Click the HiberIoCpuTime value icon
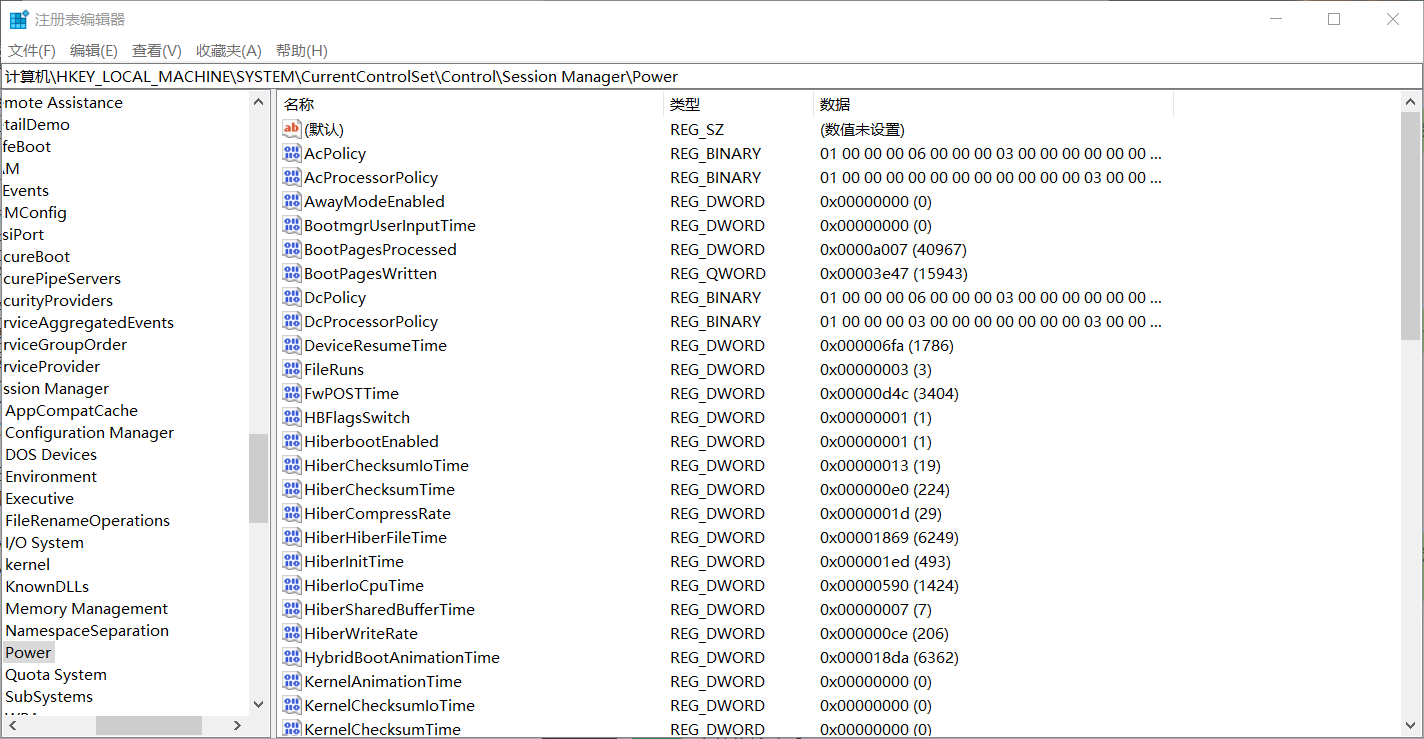 [x=292, y=585]
